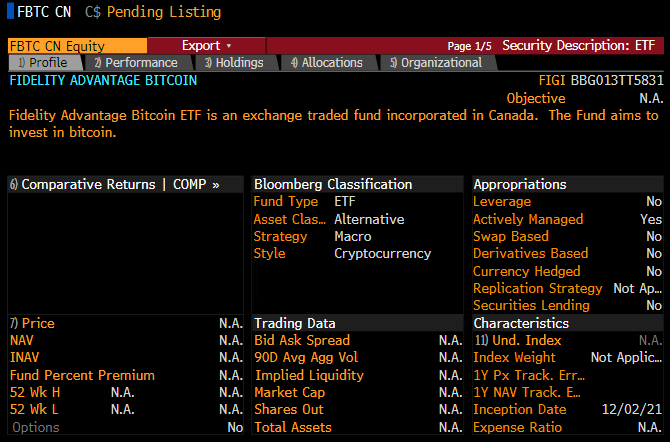Click the FBTC CN ticker header
The image size is (670, 442).
[44, 12]
